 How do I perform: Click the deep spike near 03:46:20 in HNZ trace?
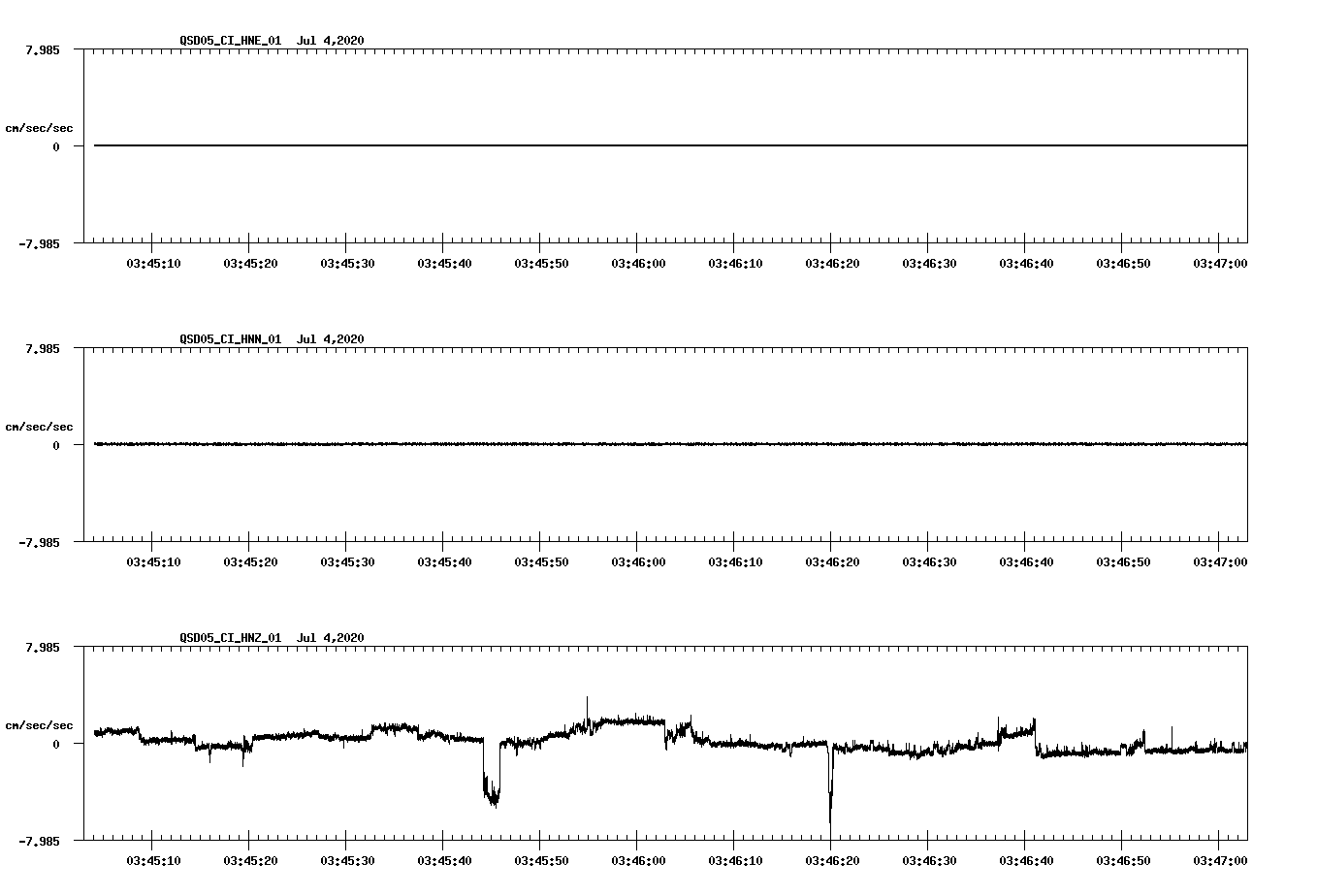tap(830, 785)
